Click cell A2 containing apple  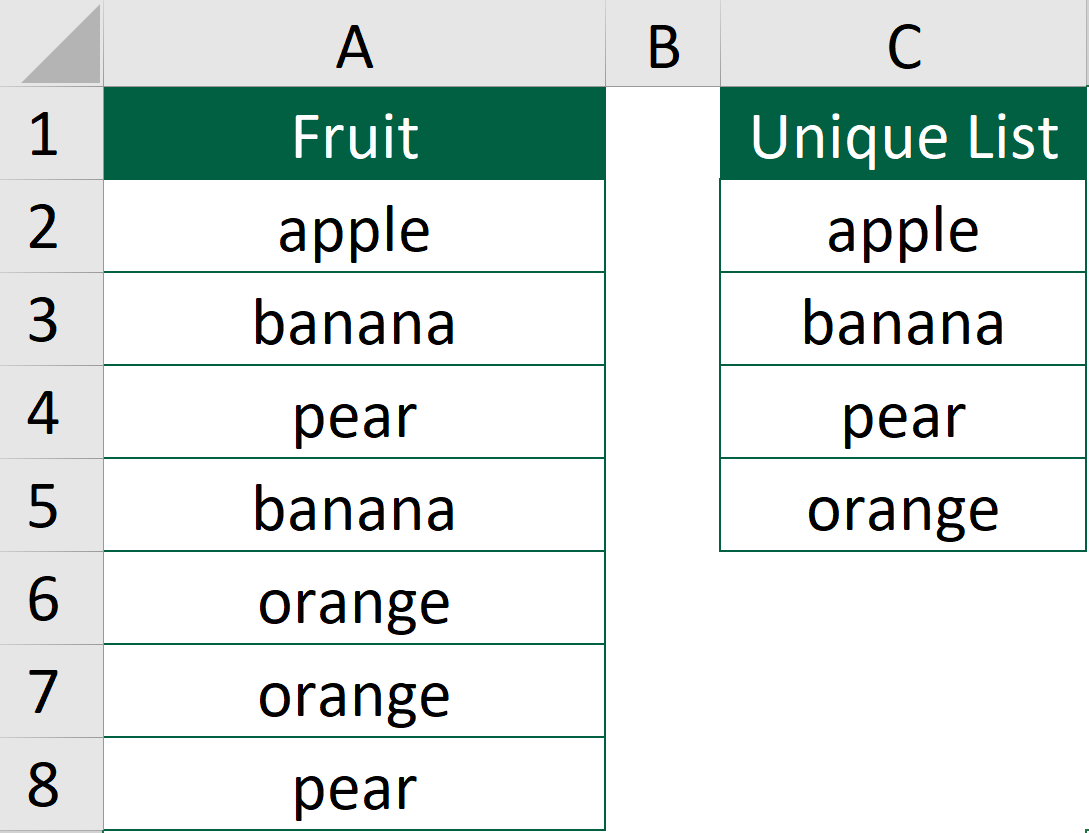[x=354, y=227]
